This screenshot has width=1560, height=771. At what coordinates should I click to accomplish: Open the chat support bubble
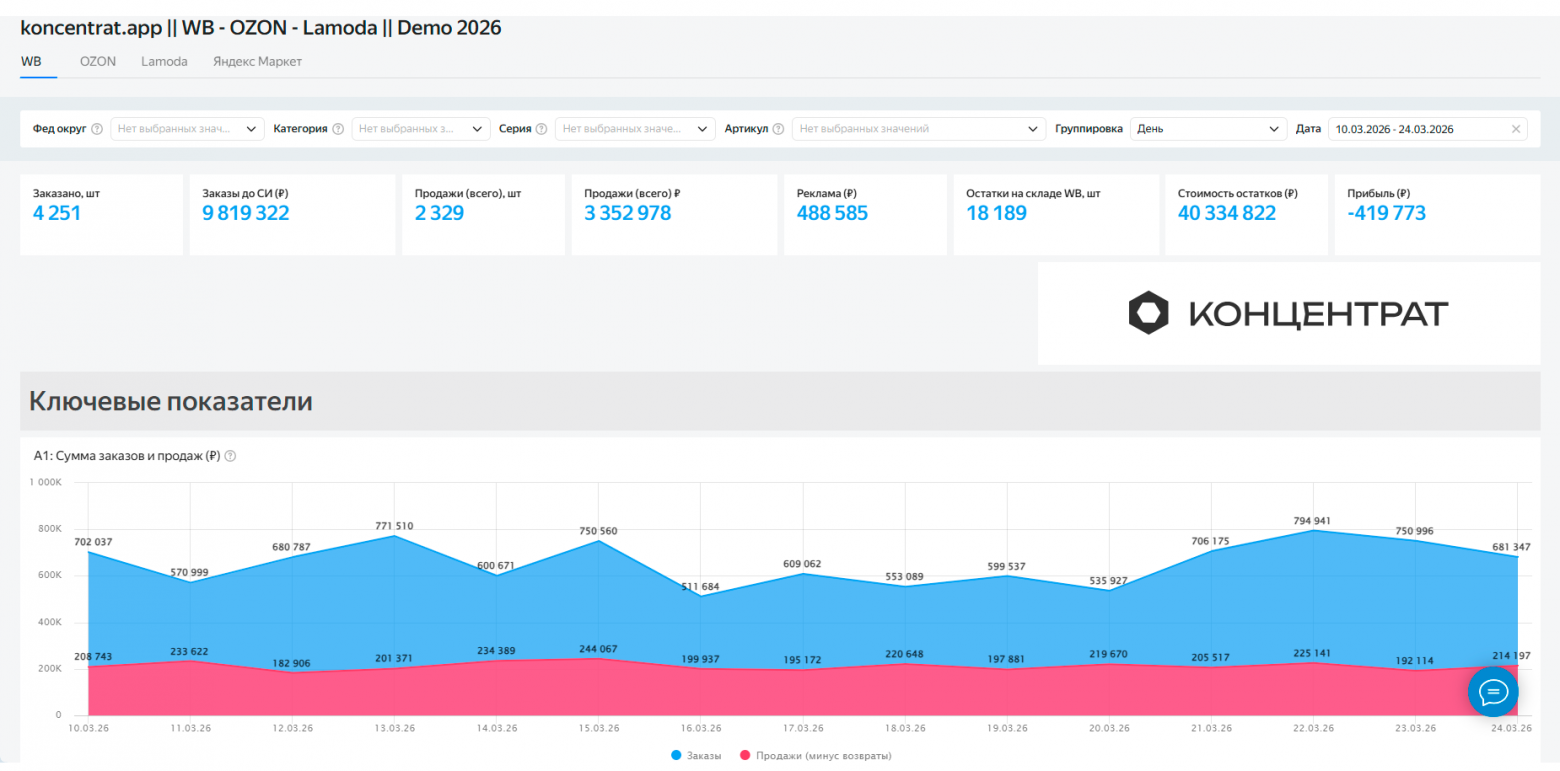(1493, 692)
